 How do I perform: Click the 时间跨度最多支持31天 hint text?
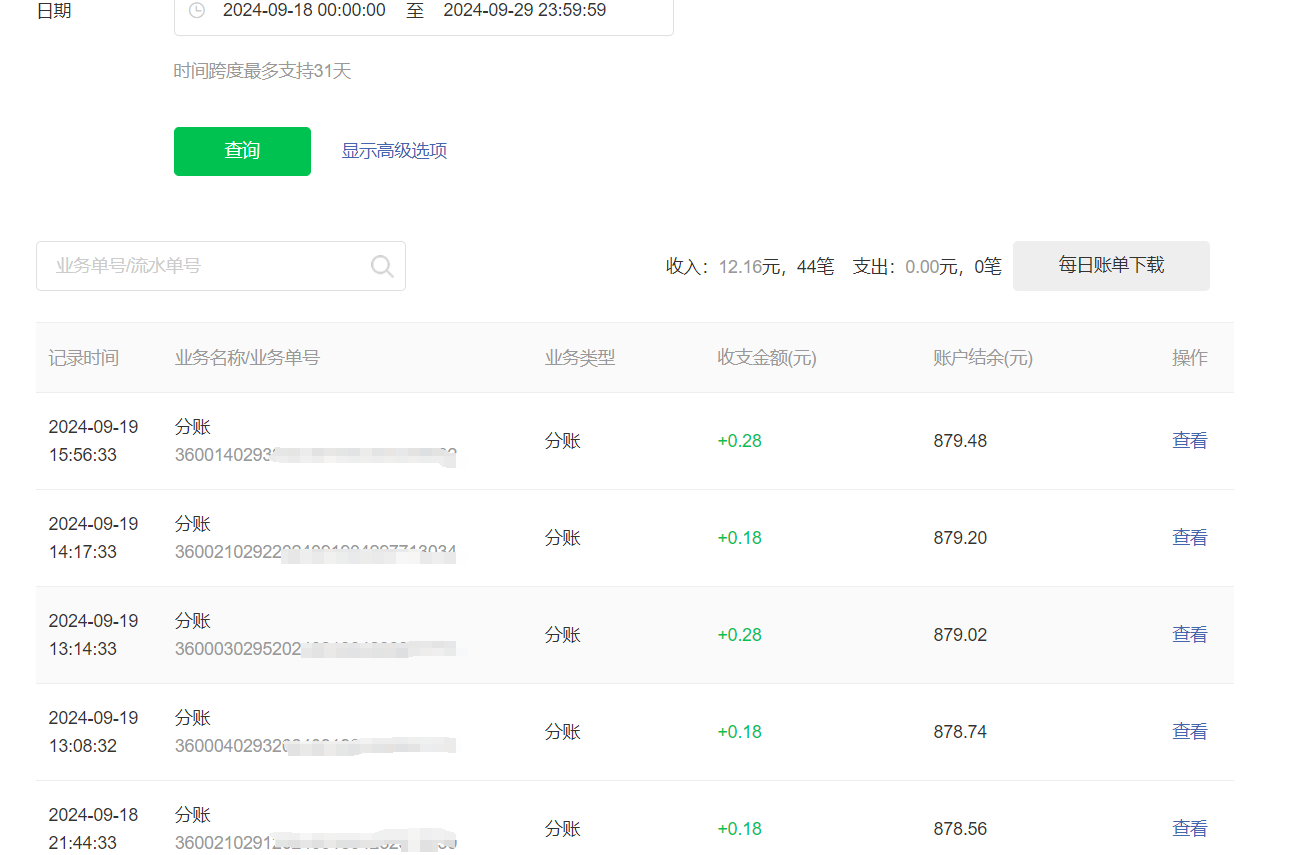coord(263,72)
